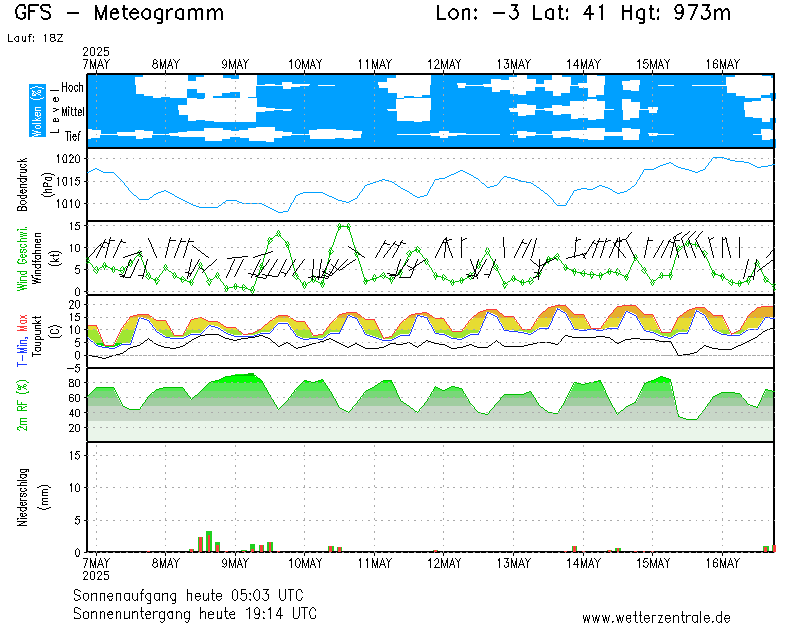
Task: Click the "(C)" temperature unit label
Action: (x=56, y=332)
